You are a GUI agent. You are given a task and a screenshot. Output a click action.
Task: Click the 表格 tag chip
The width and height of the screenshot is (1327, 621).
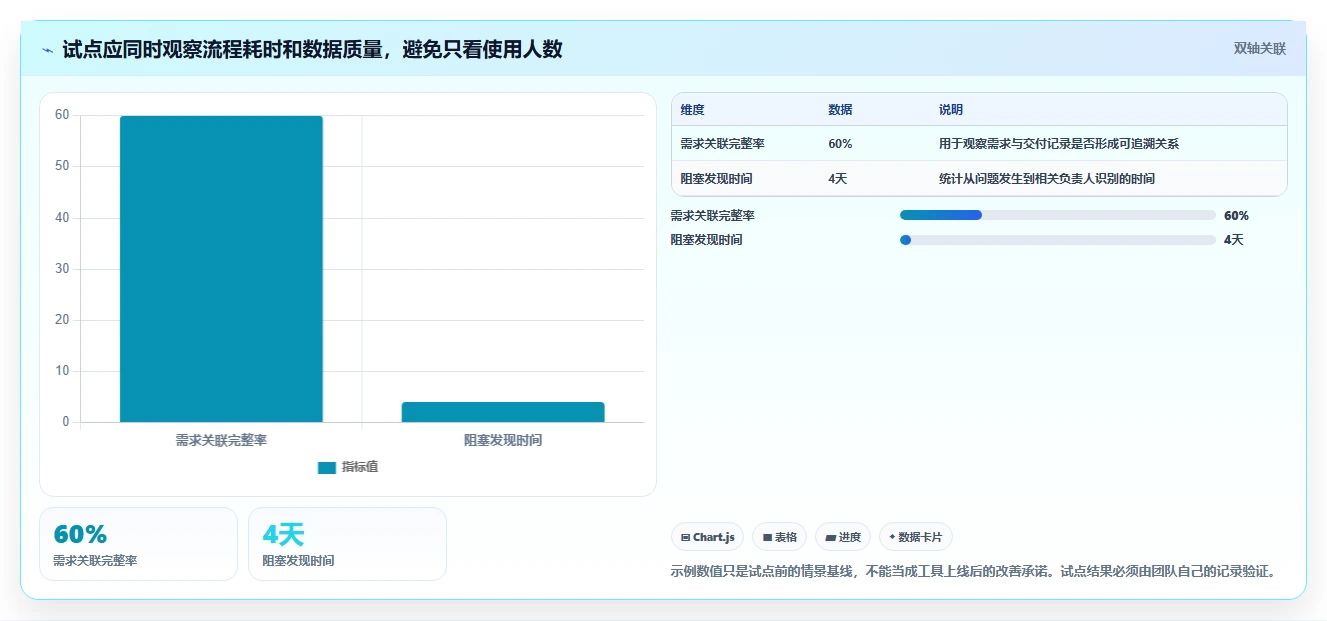point(779,537)
